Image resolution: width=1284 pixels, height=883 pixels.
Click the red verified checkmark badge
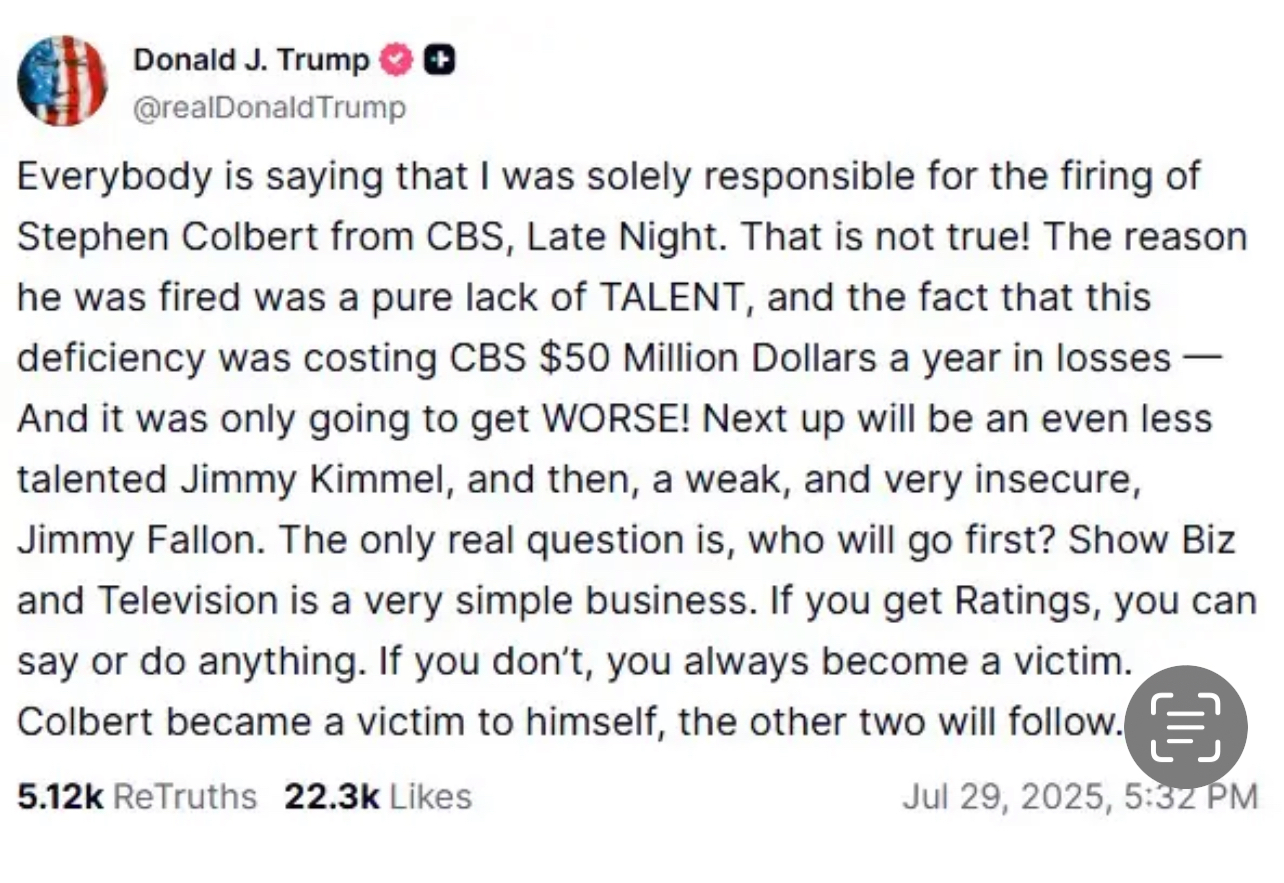397,61
